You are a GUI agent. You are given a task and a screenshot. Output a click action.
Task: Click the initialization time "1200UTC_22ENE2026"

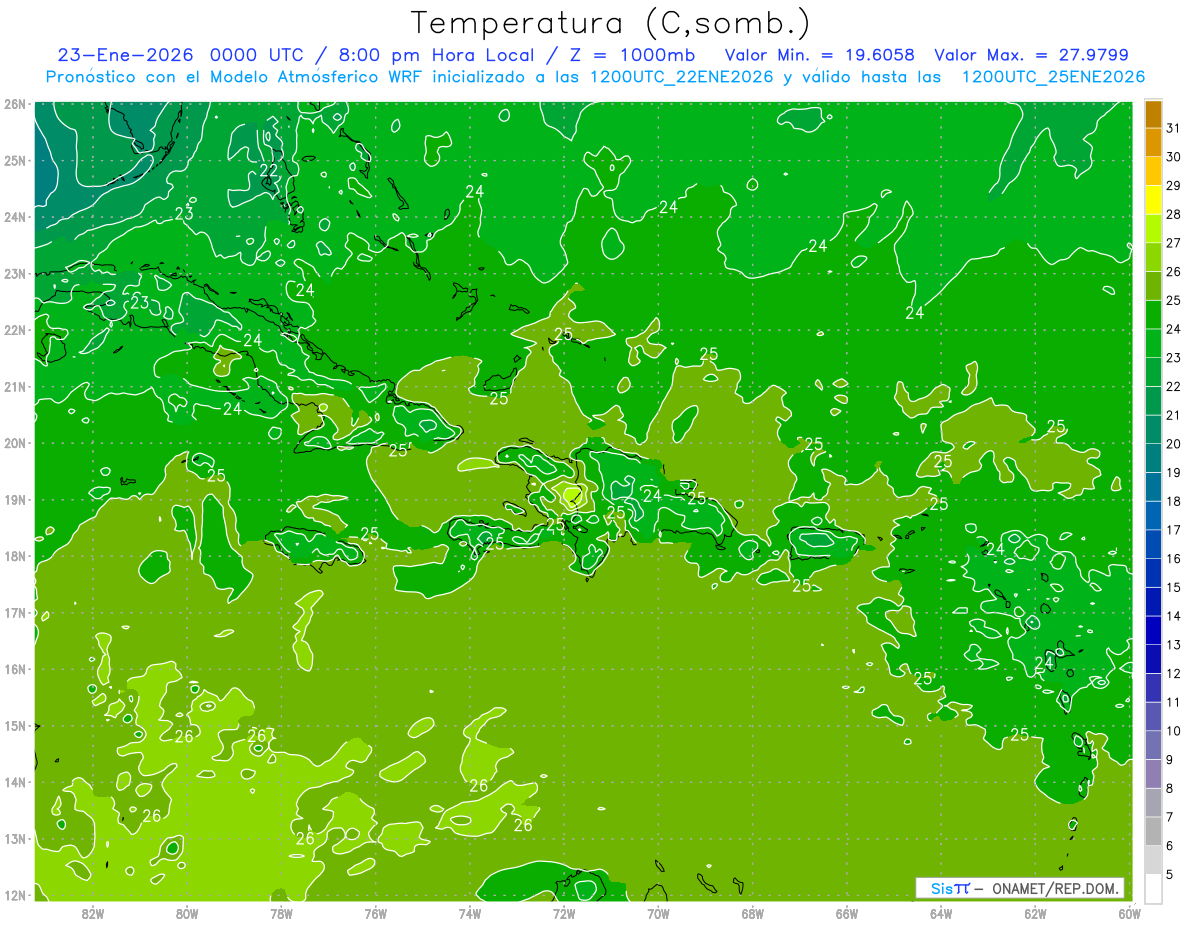point(682,77)
